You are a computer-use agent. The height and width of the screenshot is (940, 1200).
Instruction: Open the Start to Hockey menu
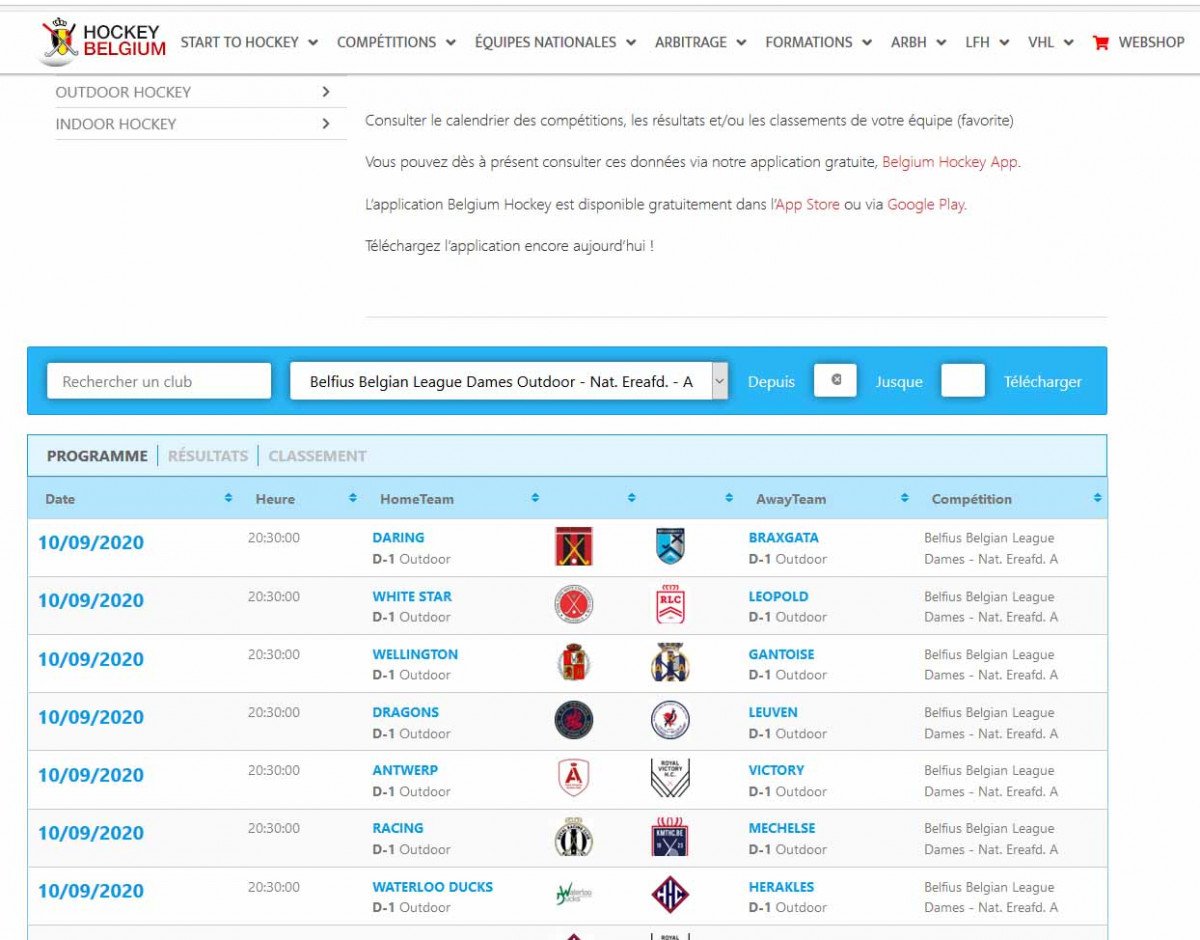pyautogui.click(x=249, y=42)
